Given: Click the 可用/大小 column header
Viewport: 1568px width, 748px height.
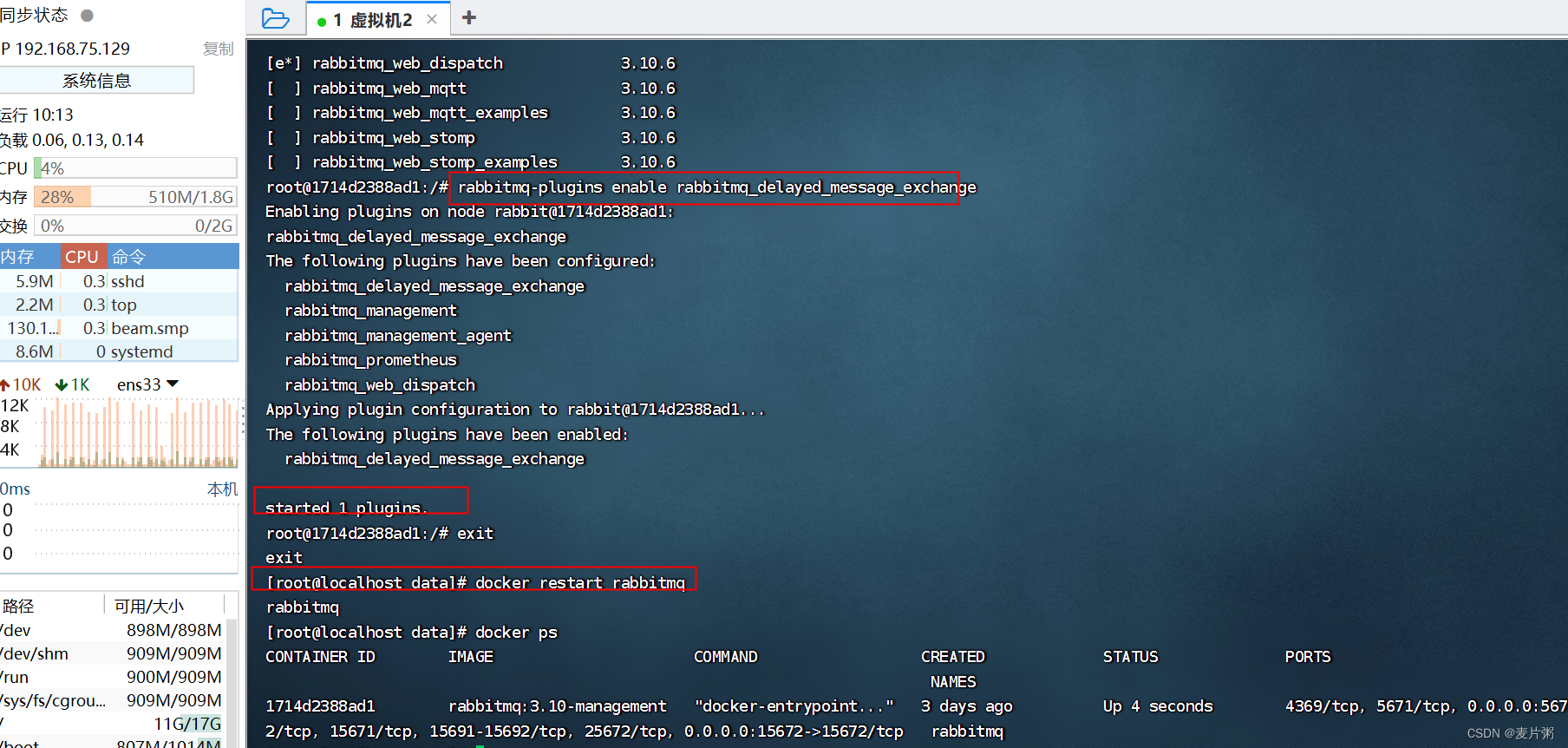Looking at the screenshot, I should (x=149, y=606).
